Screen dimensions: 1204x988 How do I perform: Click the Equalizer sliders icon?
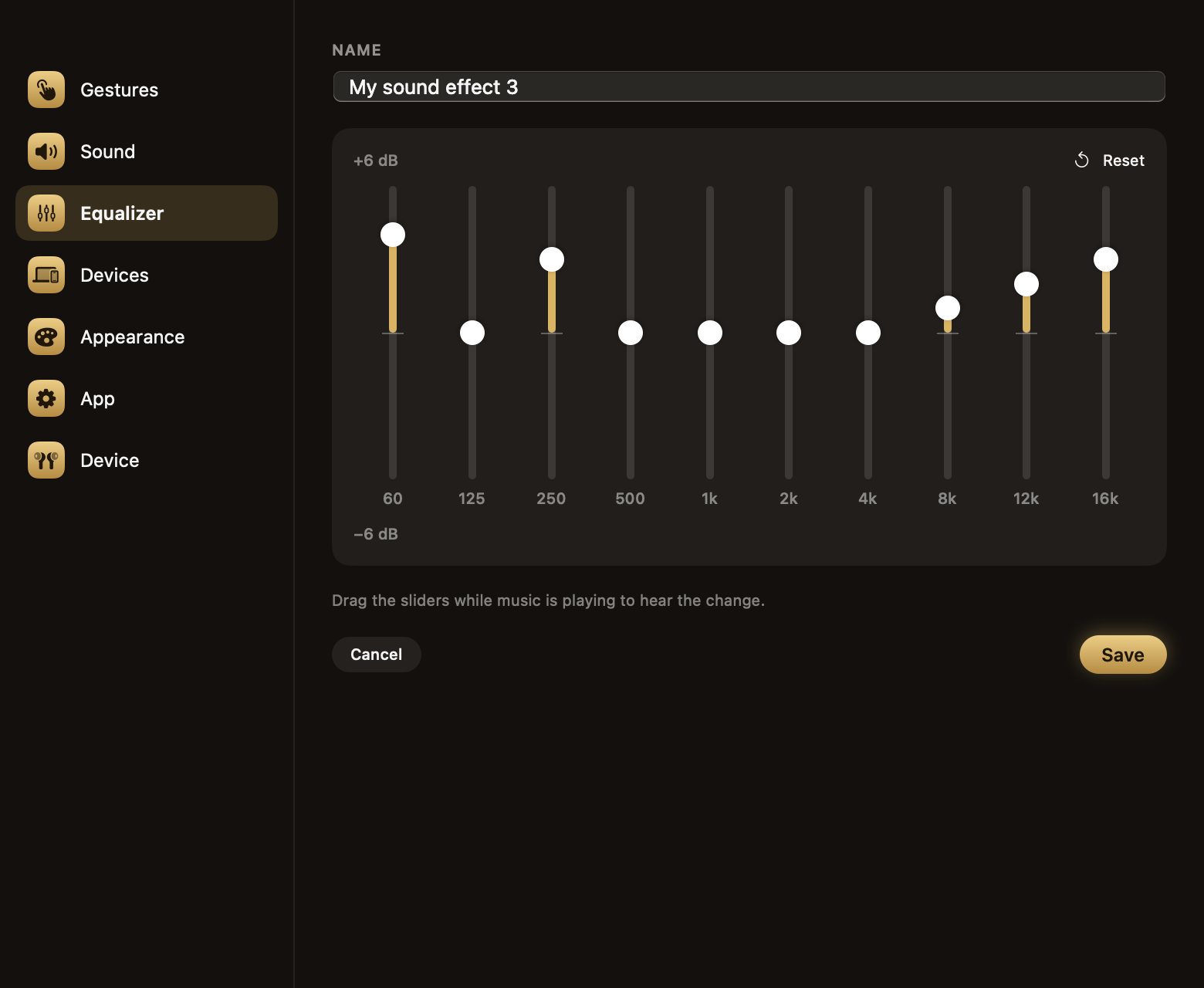46,213
